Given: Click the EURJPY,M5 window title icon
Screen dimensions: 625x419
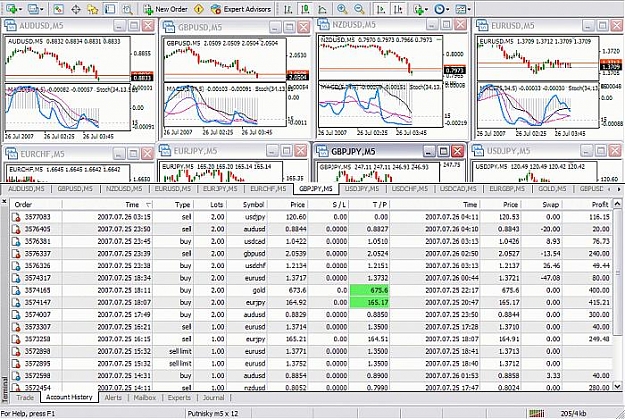Looking at the screenshot, I should coord(165,151).
